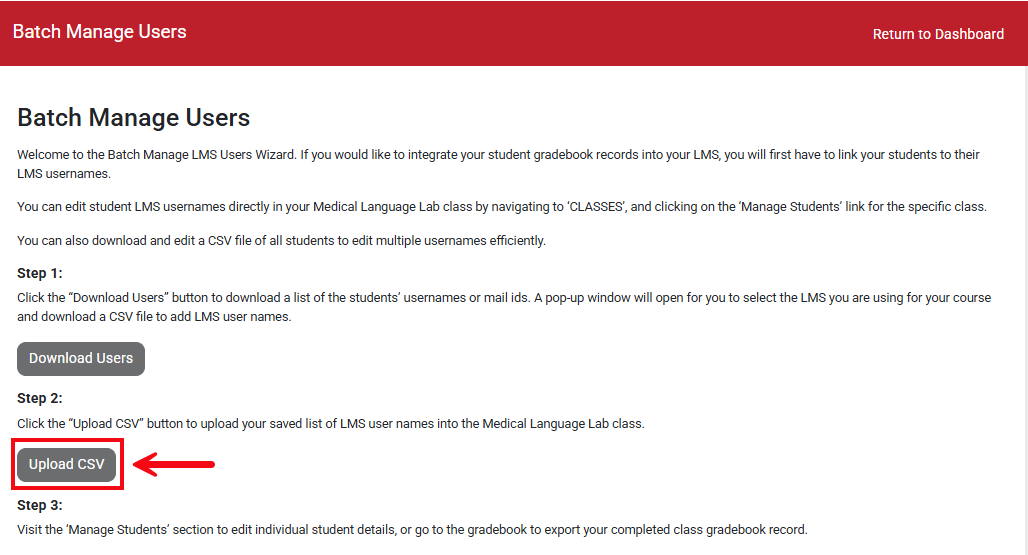Click the Step 2 heading
Viewport: 1028px width, 555px height.
pyautogui.click(x=40, y=398)
